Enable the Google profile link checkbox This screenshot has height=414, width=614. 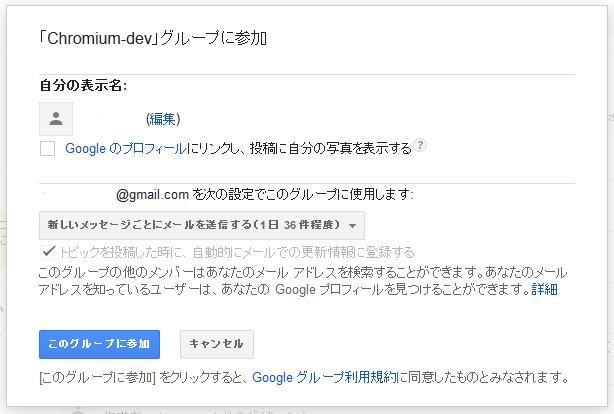point(48,148)
